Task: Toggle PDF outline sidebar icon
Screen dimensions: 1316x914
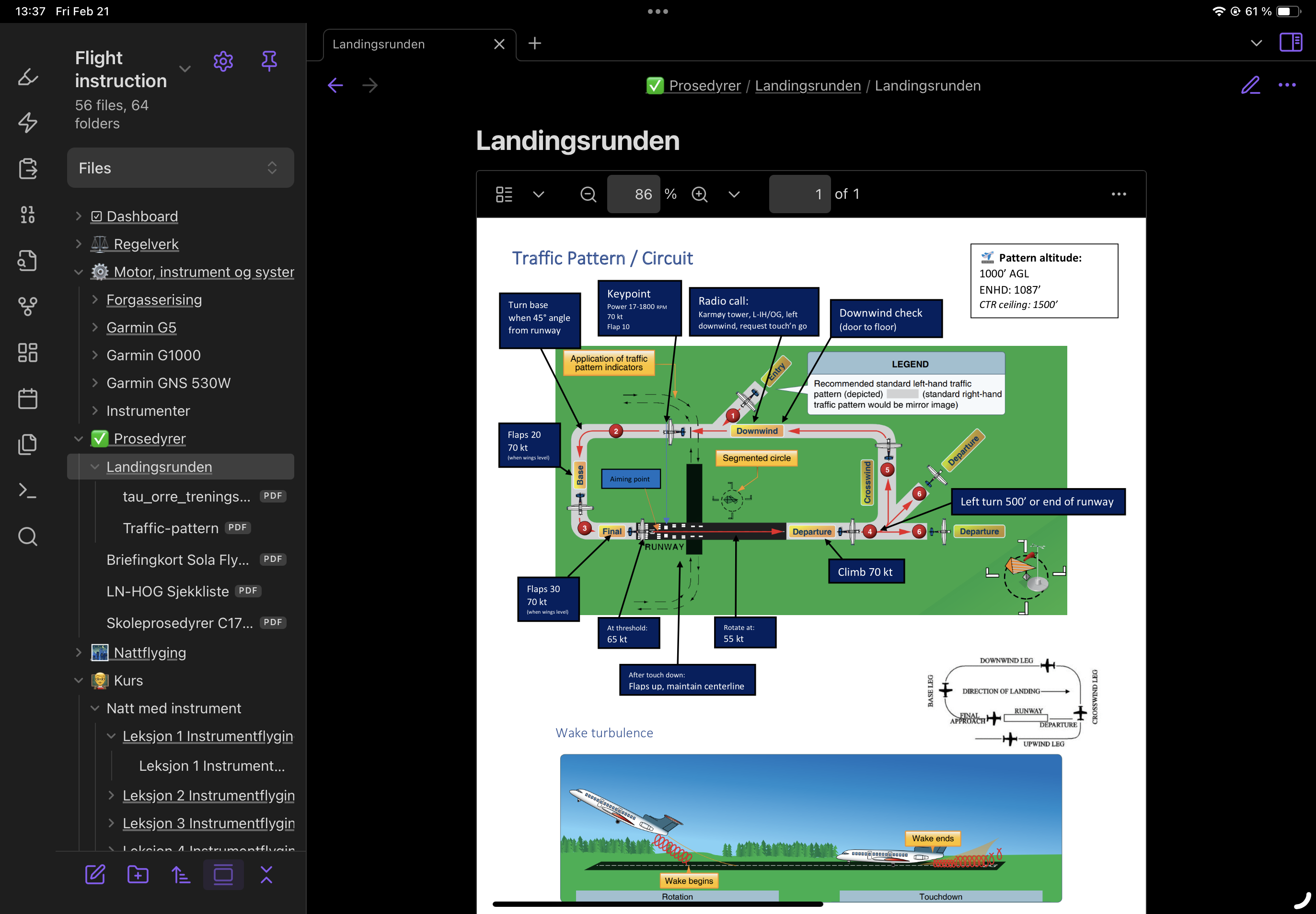Action: [x=504, y=194]
